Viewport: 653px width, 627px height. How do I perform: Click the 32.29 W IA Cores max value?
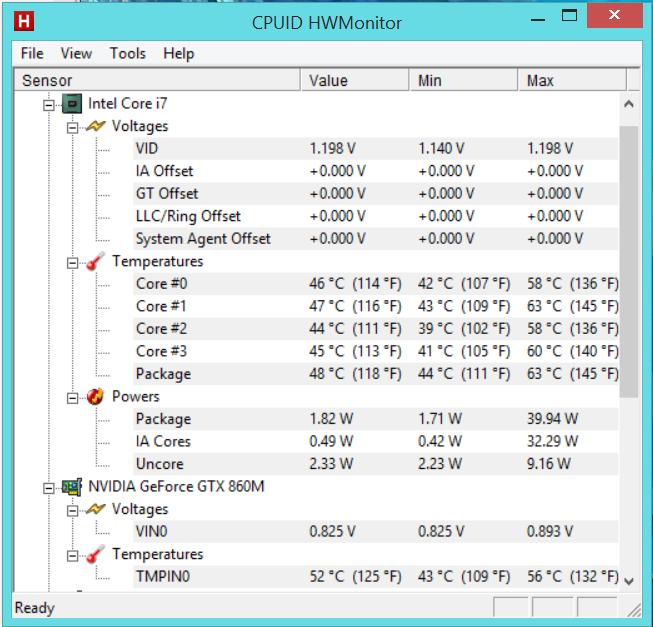[x=553, y=441]
